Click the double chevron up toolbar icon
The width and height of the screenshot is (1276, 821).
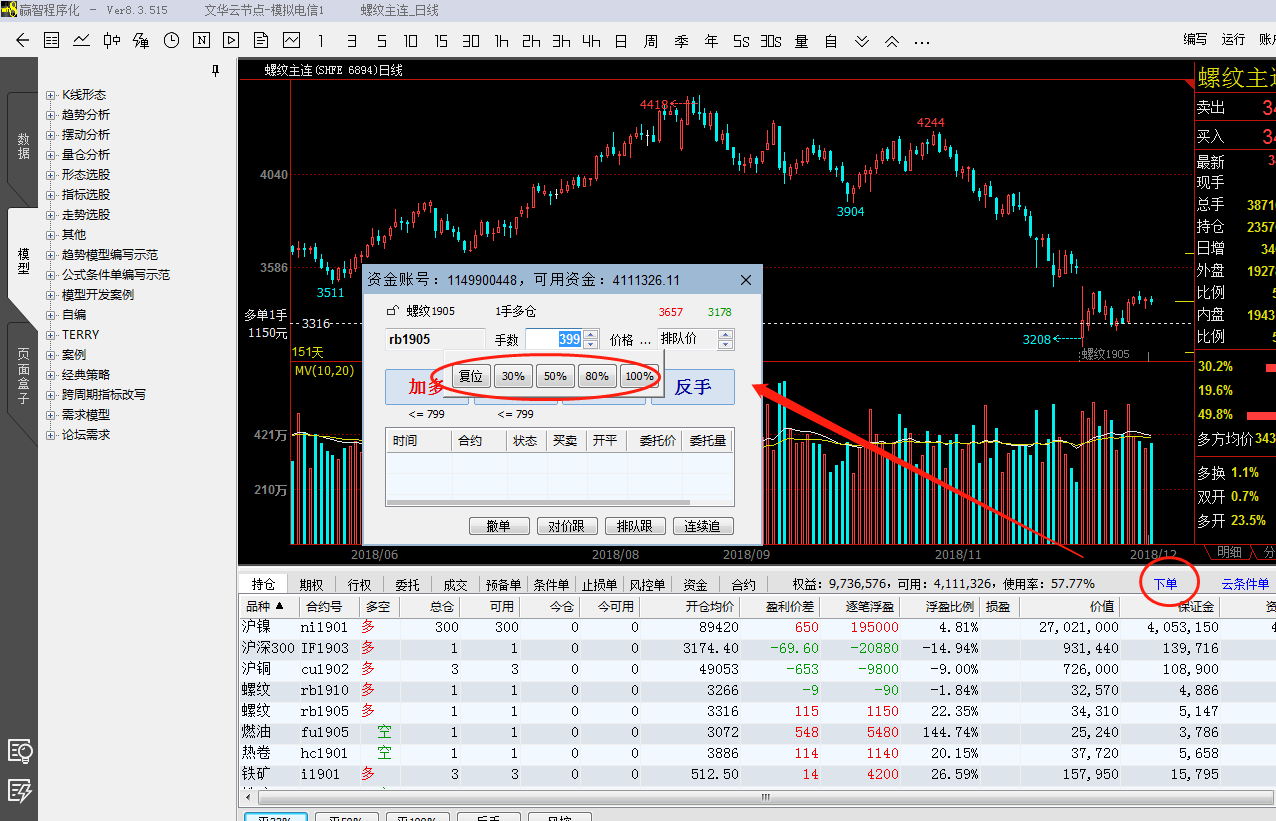[892, 42]
